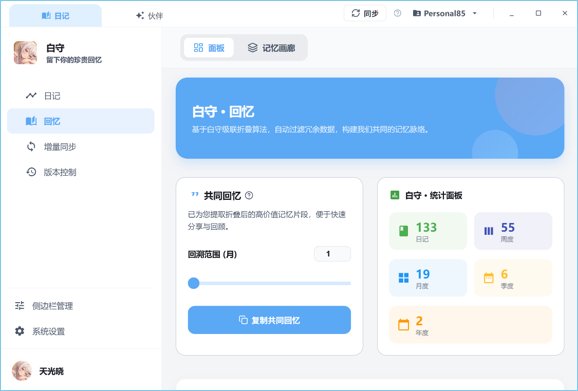Viewport: 578px width, 391px height.
Task: Click the 周度 column bars icon
Action: [x=488, y=231]
